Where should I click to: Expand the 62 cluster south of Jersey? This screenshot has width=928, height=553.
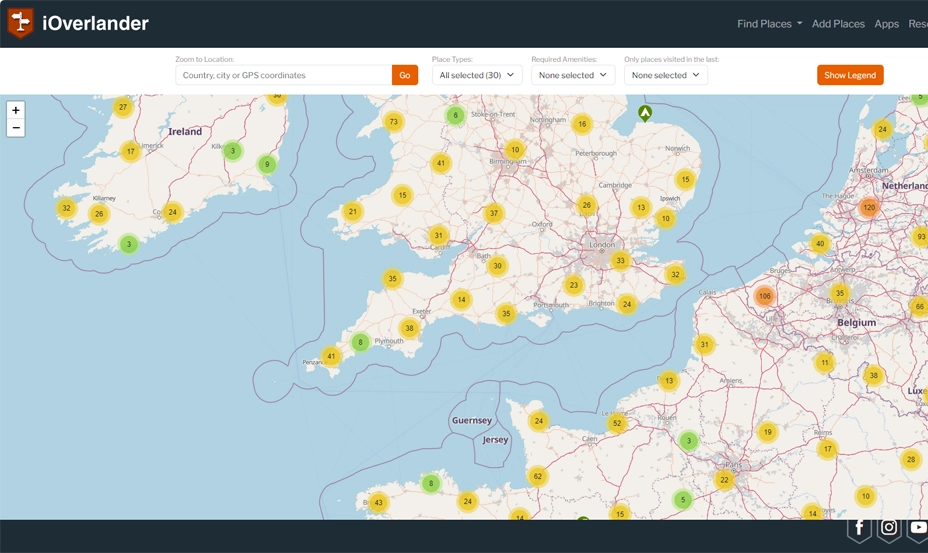(537, 477)
